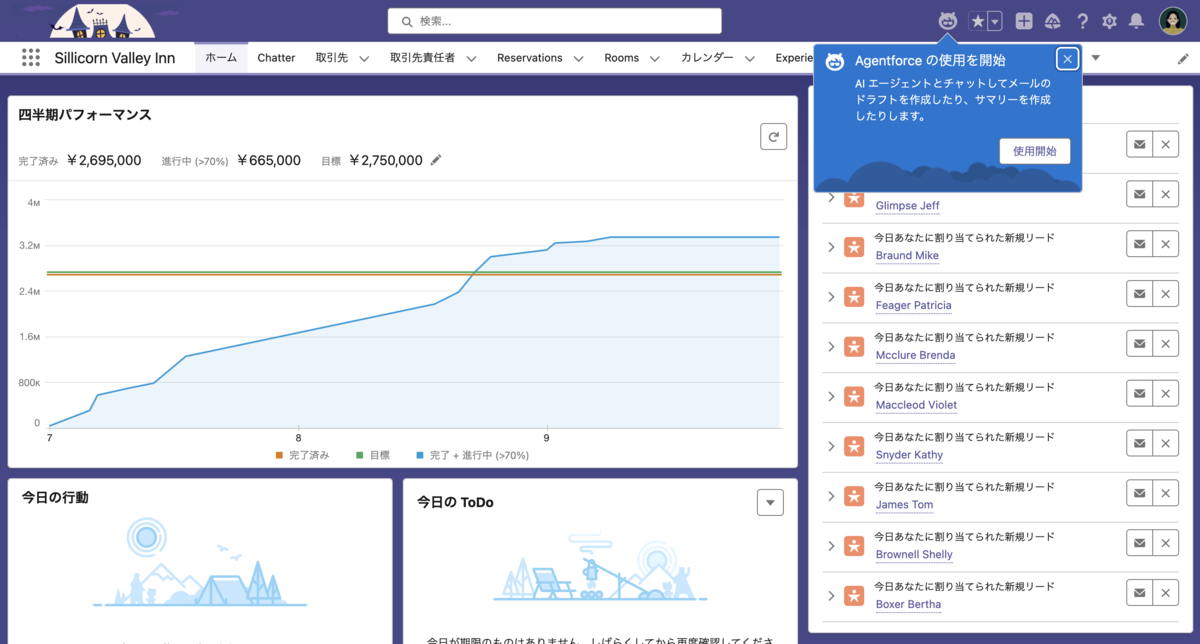
Task: Dismiss the James Tom lead item
Action: coord(1165,493)
